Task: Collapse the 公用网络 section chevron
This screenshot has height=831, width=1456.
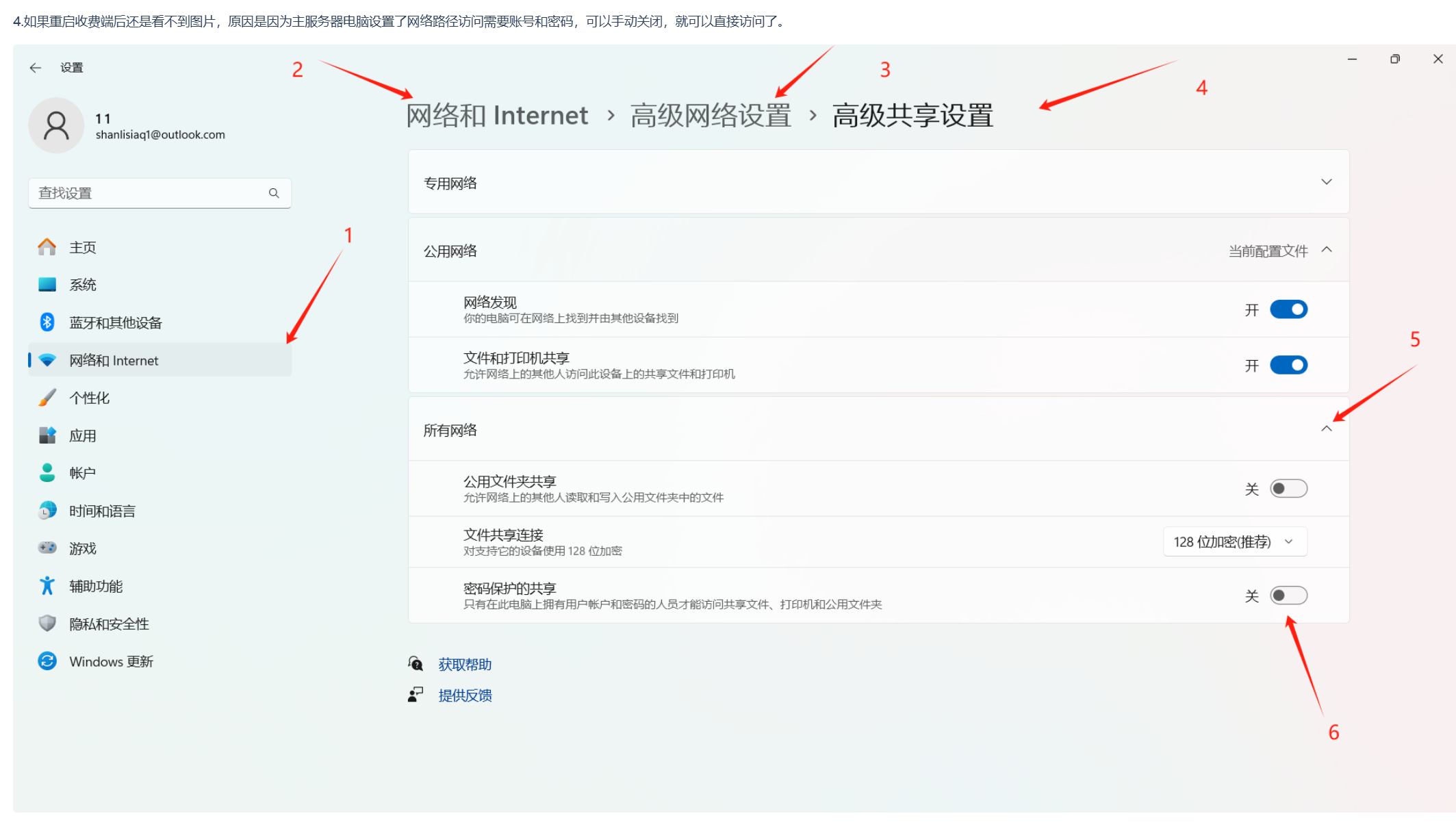Action: (1327, 250)
